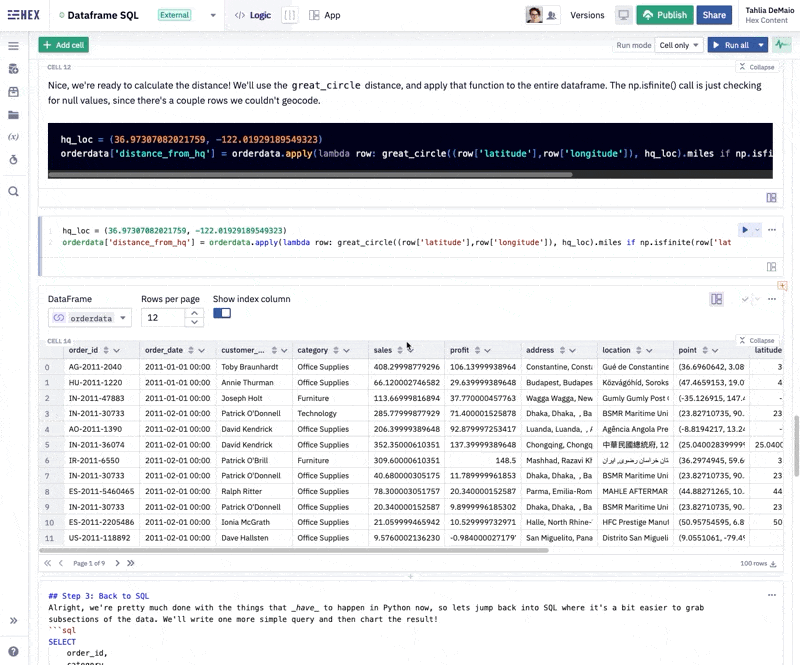
Task: Open the help question mark icon
Action: [14, 651]
